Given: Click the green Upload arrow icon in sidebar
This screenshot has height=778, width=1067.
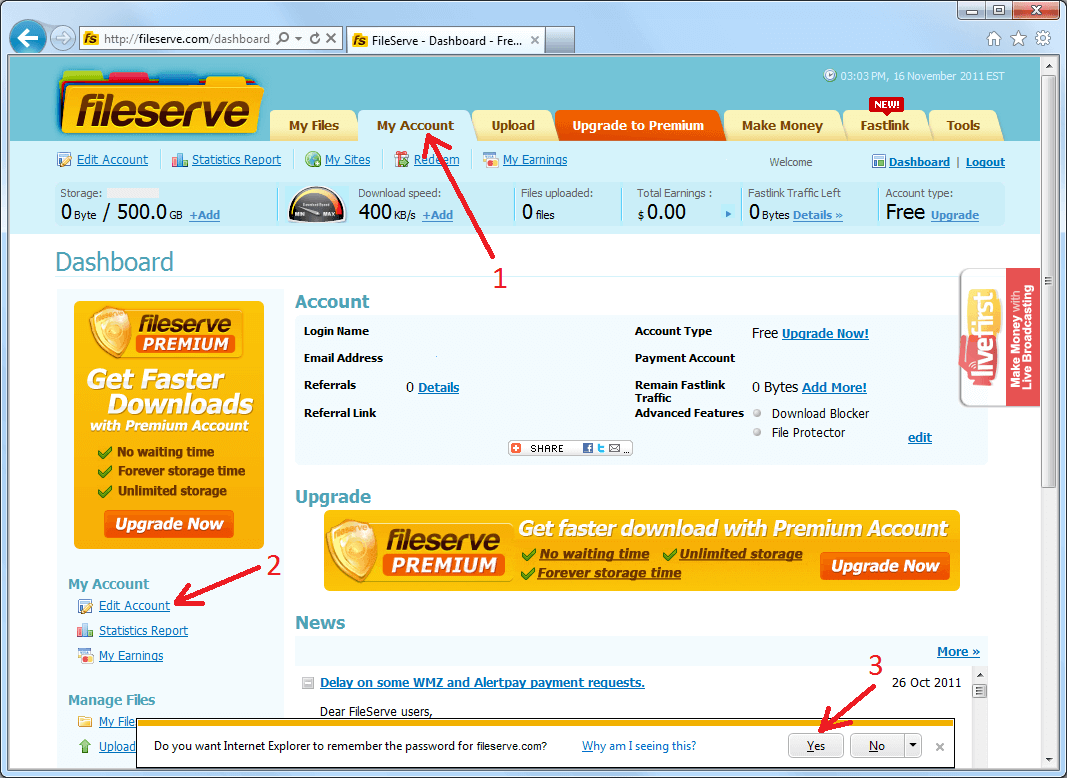Looking at the screenshot, I should (85, 746).
